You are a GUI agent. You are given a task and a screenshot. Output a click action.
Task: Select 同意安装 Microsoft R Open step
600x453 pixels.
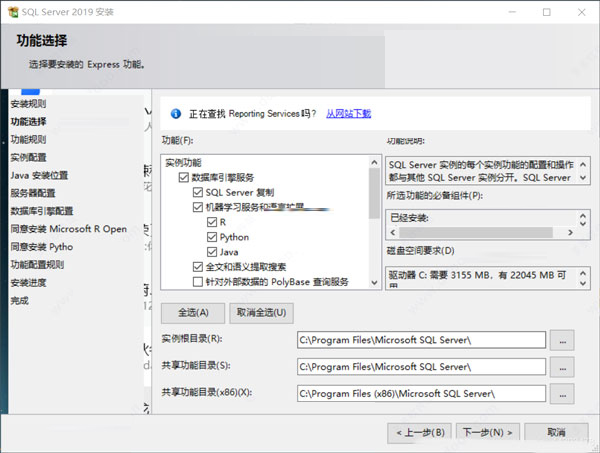68,229
